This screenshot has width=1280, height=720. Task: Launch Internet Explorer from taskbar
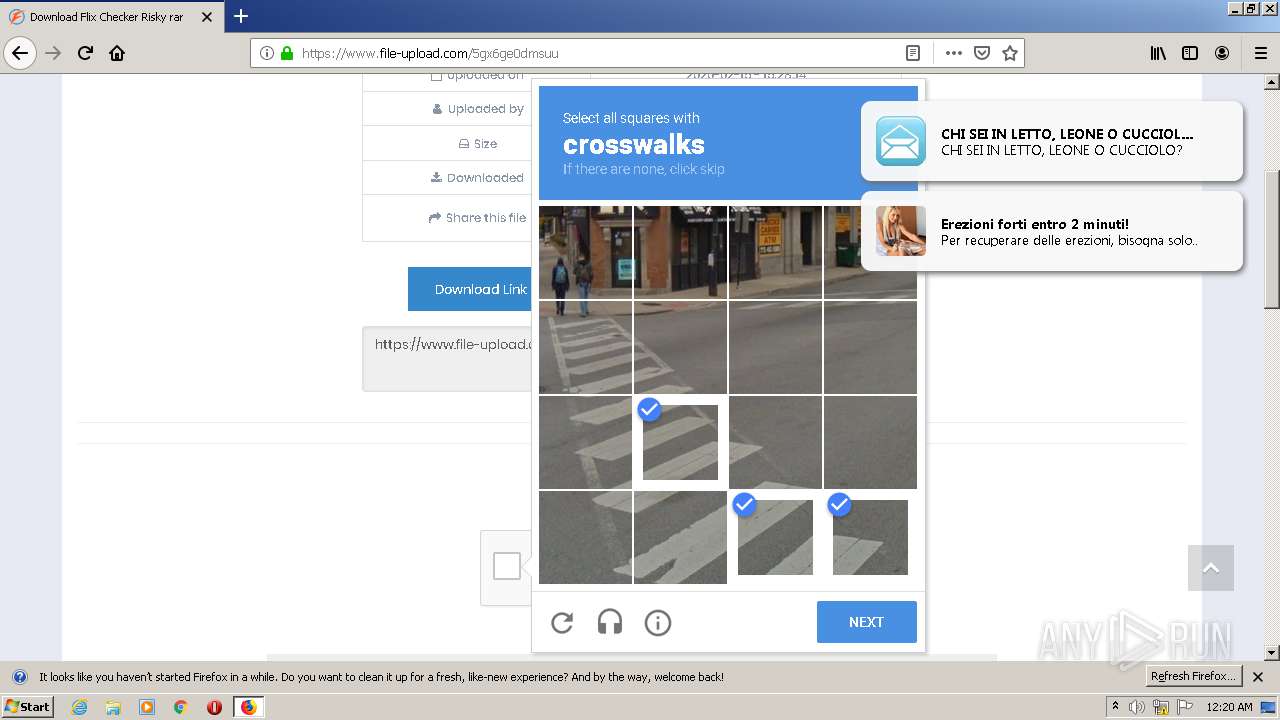tap(79, 707)
